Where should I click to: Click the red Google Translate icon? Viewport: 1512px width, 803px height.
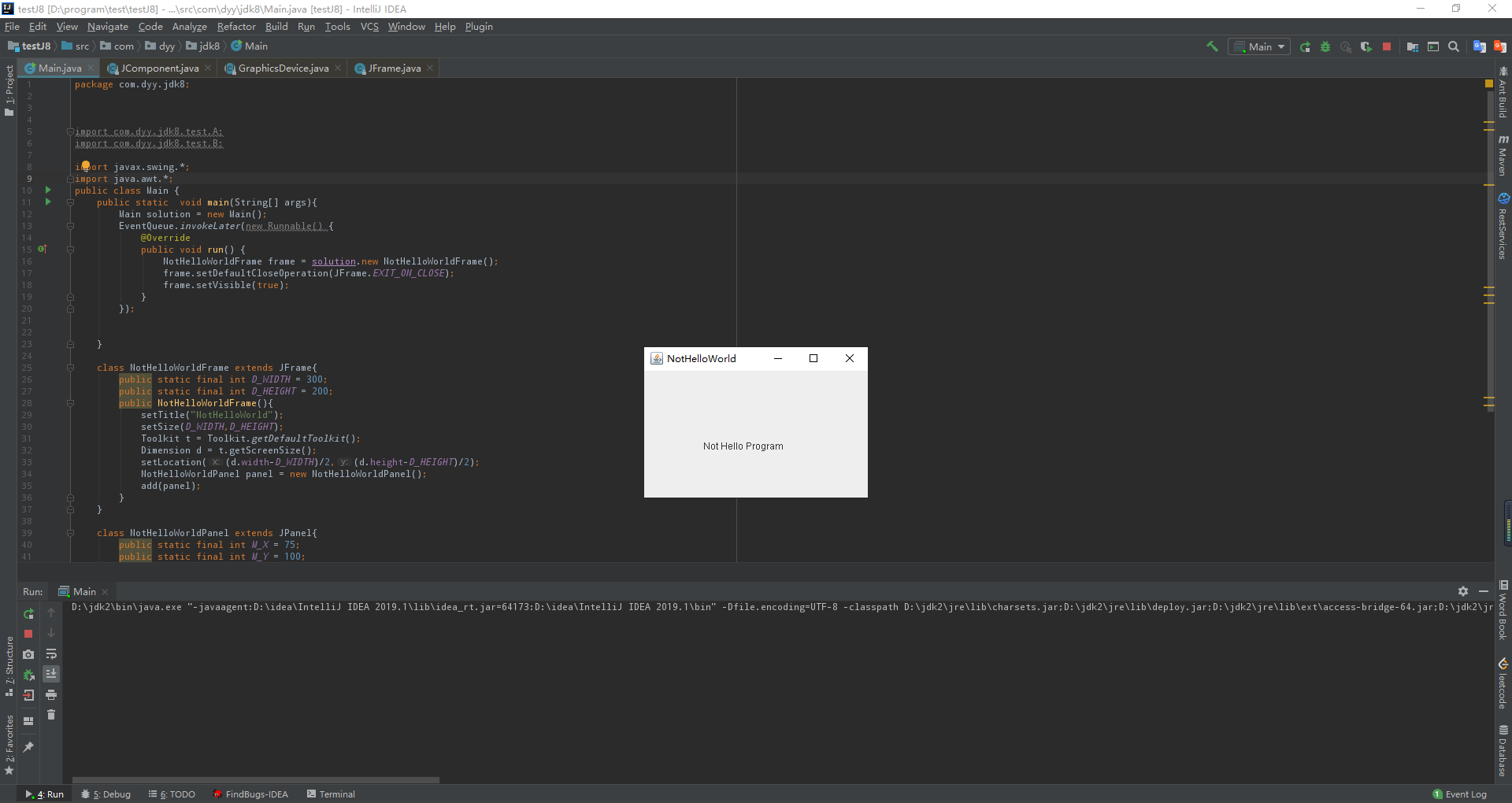pyautogui.click(x=1500, y=46)
